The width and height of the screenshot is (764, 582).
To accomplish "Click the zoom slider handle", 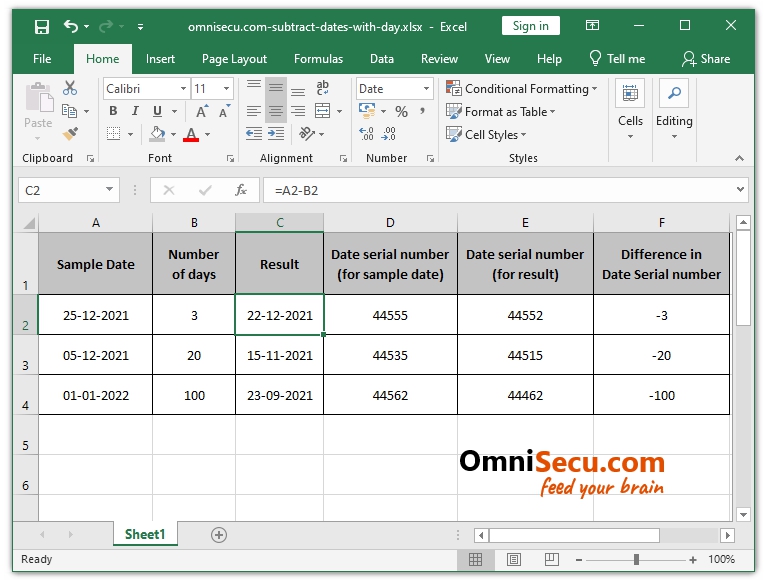I will click(x=636, y=560).
